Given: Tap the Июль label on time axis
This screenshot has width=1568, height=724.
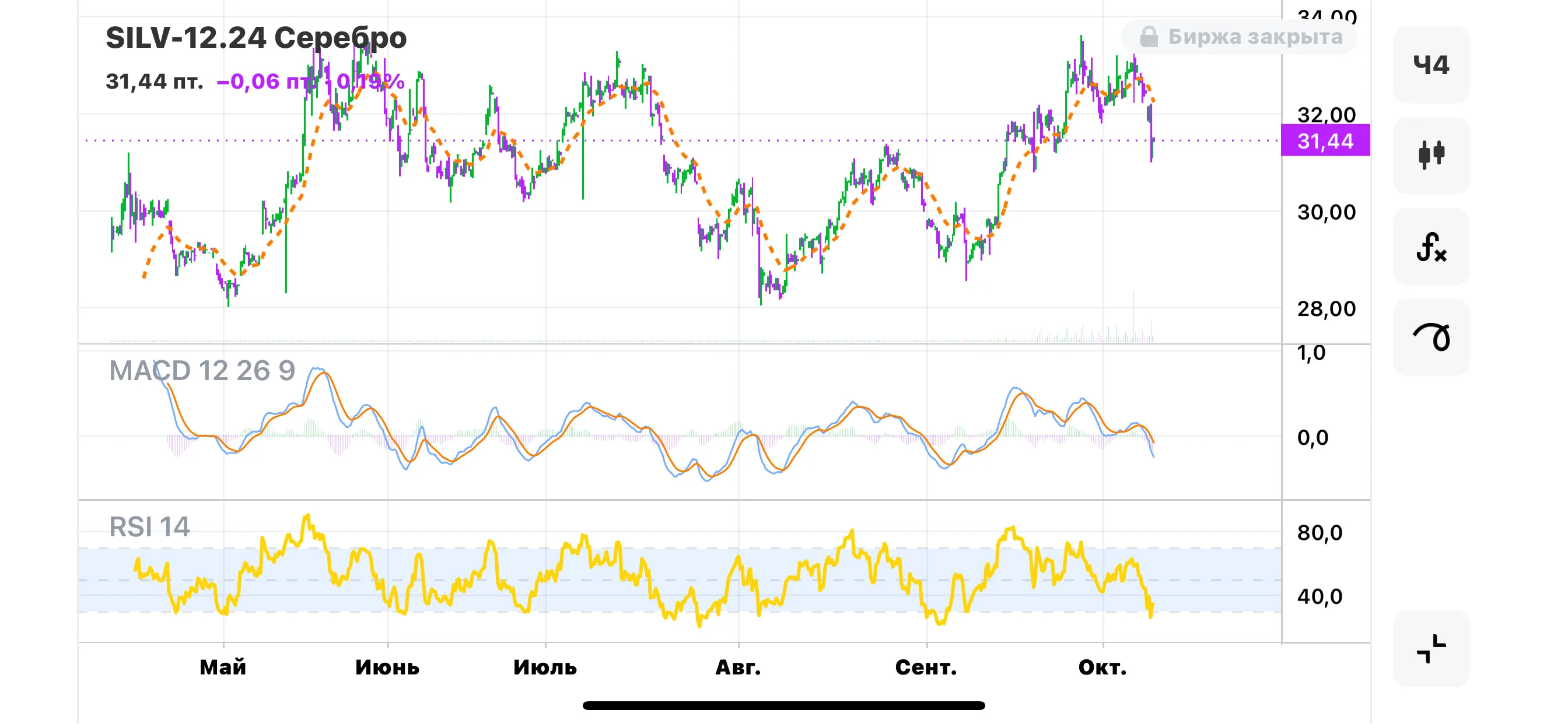Looking at the screenshot, I should [x=545, y=667].
